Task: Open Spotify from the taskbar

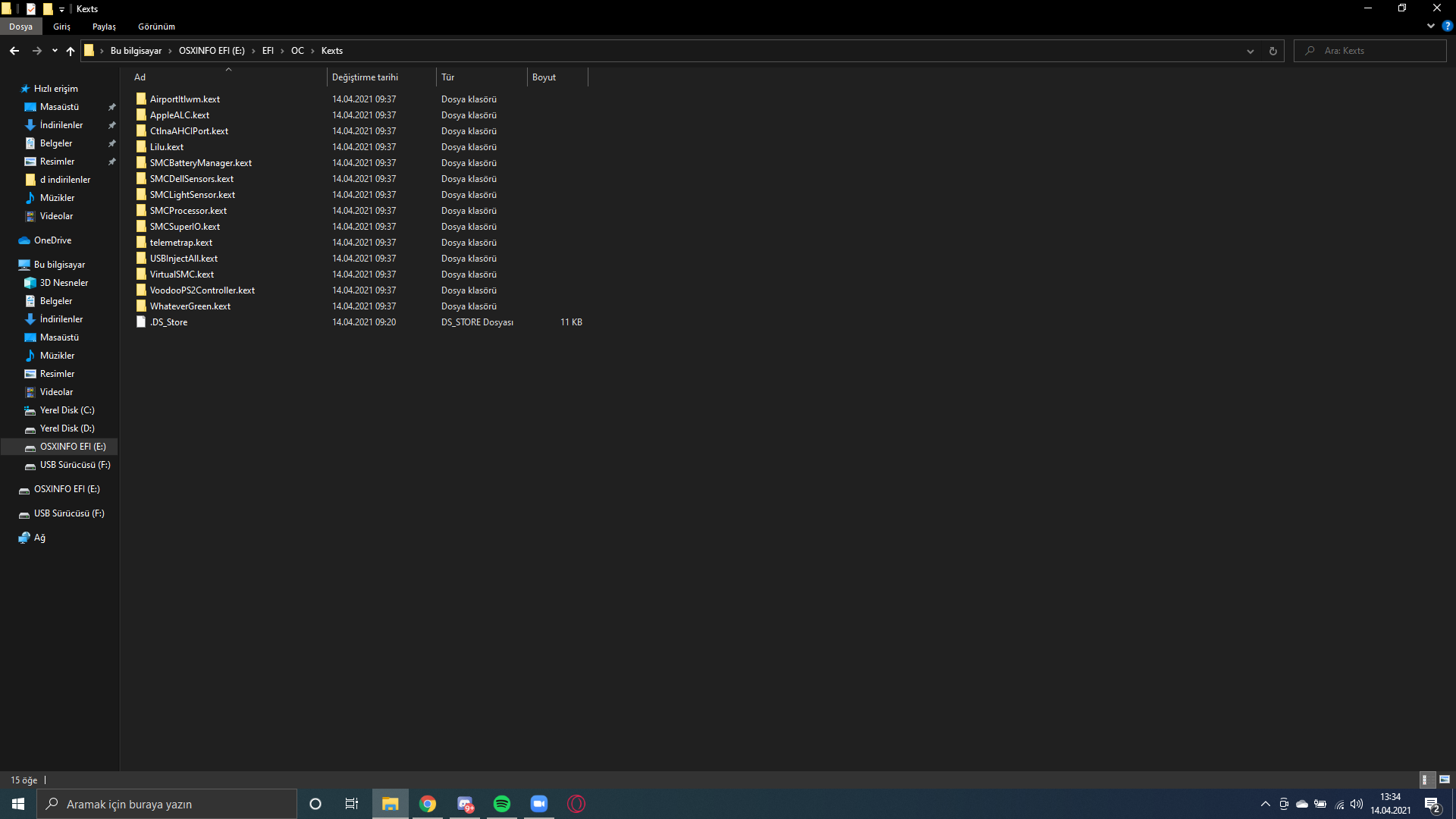Action: (x=502, y=804)
